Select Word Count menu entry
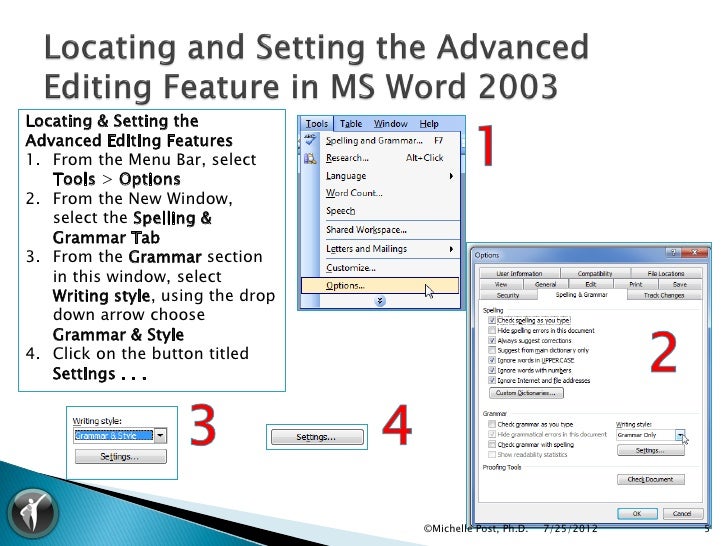 381,193
